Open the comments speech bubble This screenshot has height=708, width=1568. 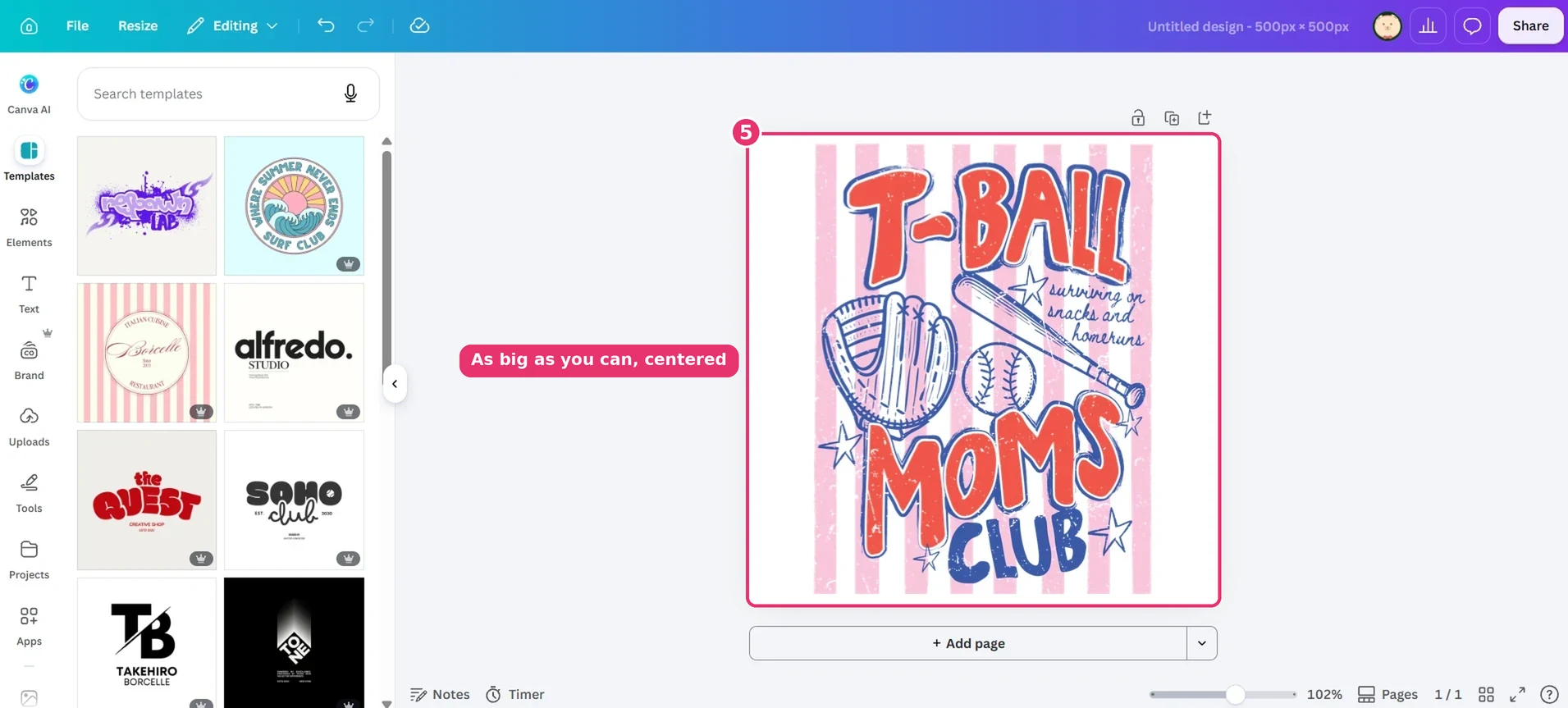[1472, 26]
